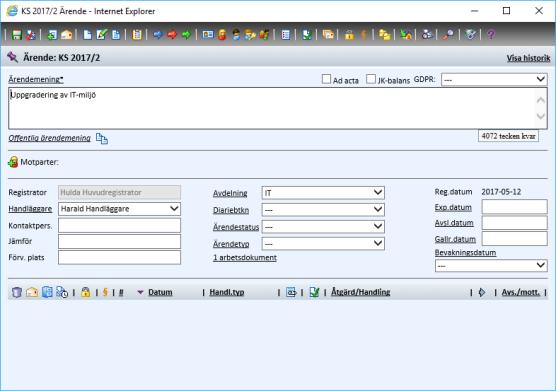This screenshot has height=391, width=556.
Task: Click the magnifier search toolbar icon
Action: coord(448,35)
